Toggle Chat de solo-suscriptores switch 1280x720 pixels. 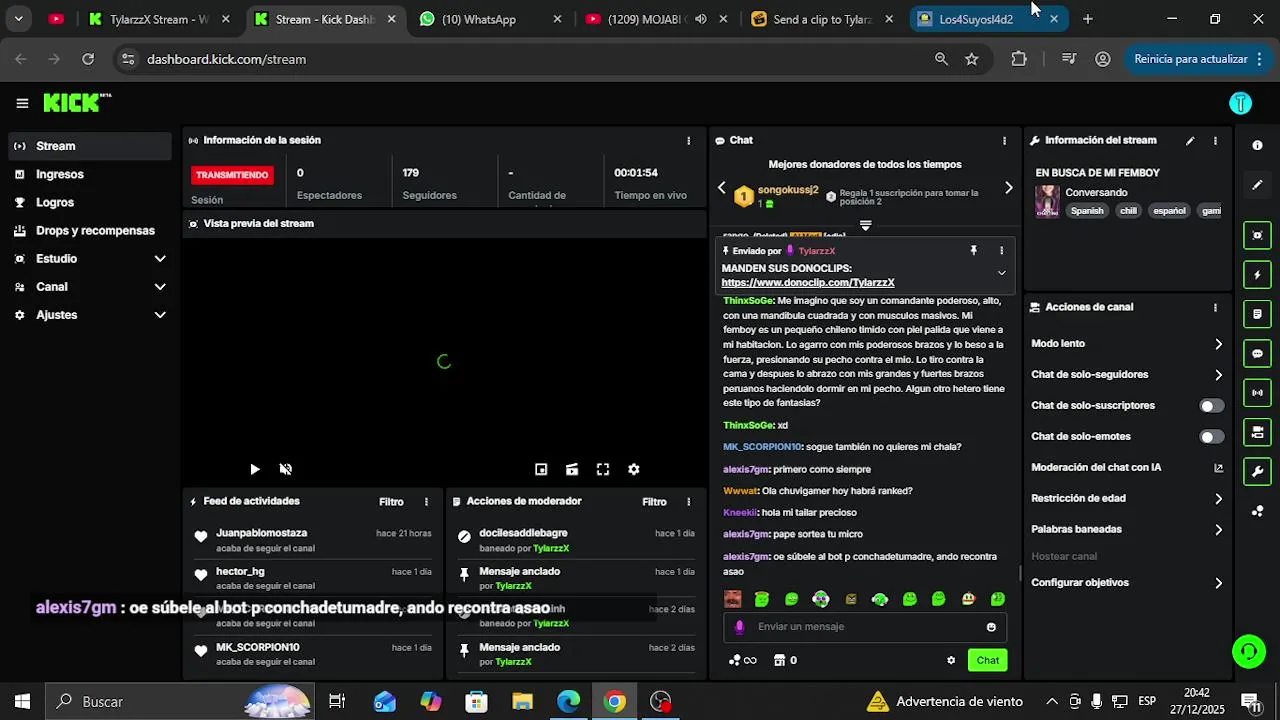tap(1211, 406)
